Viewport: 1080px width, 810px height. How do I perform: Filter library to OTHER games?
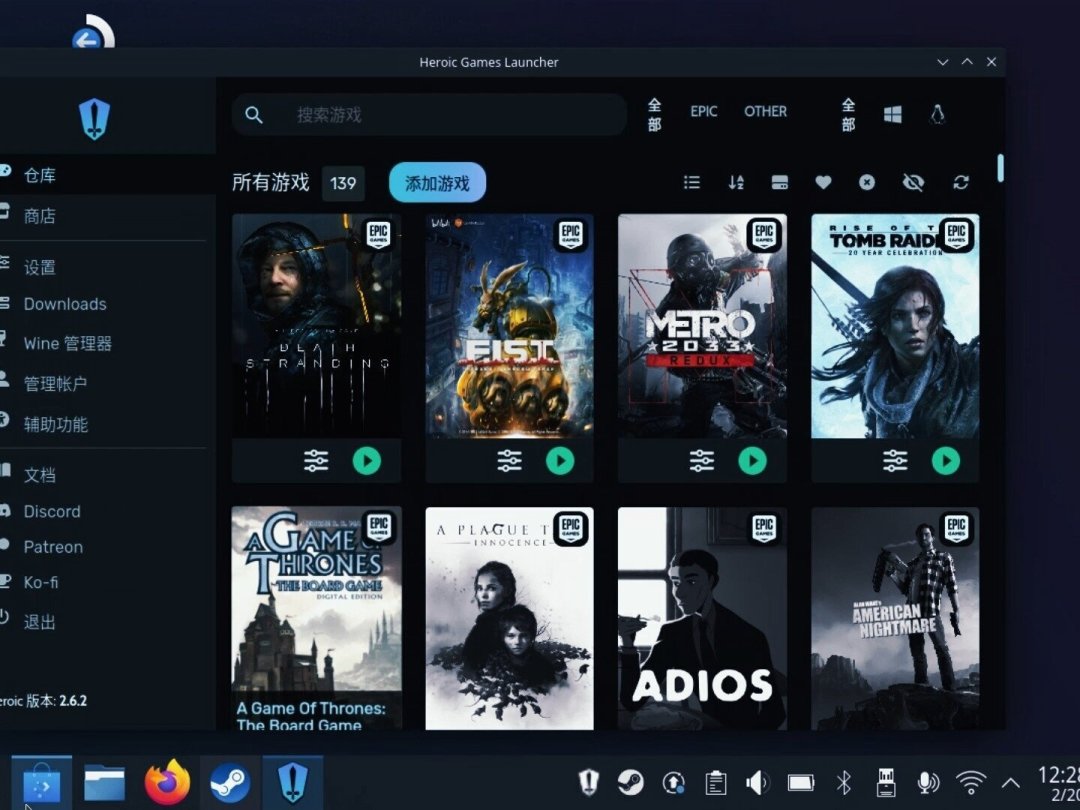[765, 112]
